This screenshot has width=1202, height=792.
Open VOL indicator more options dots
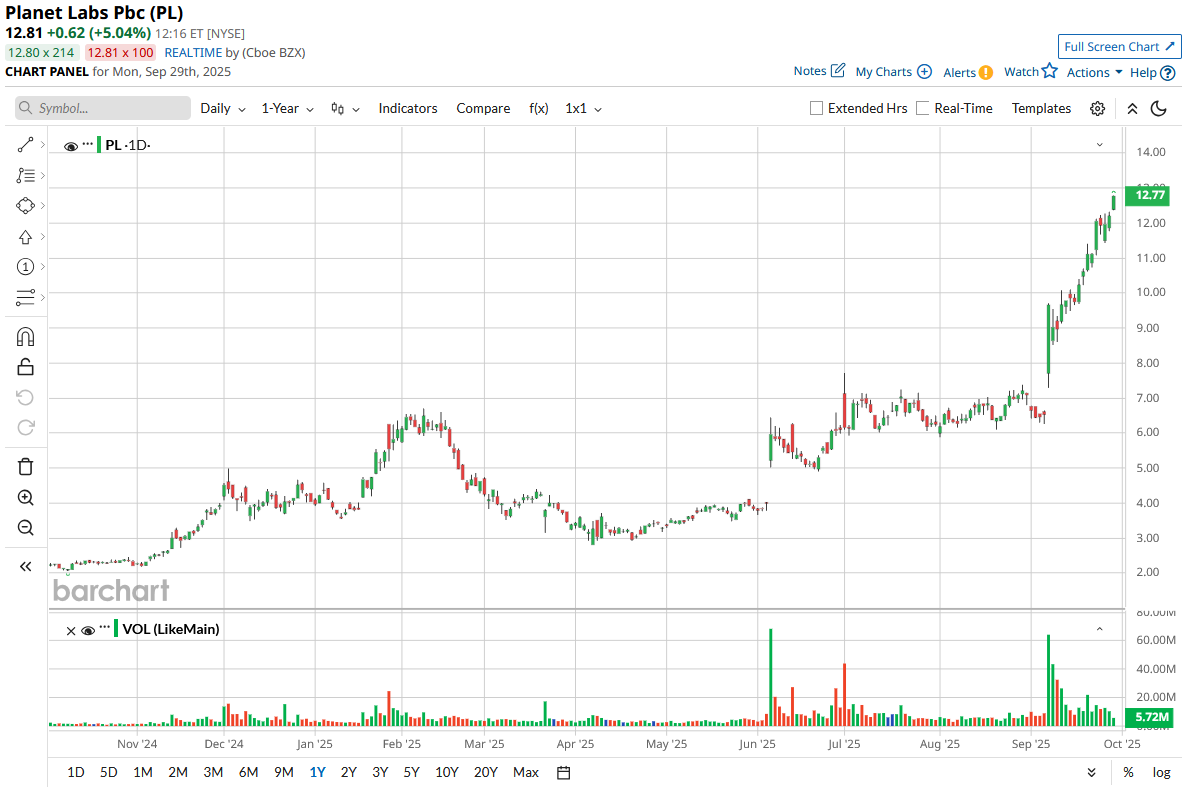coord(104,629)
